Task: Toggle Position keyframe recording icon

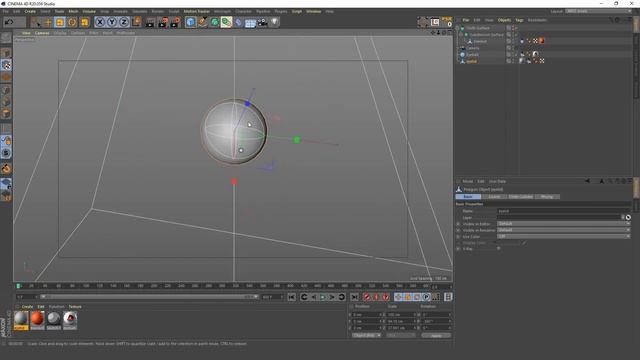Action: [x=398, y=297]
